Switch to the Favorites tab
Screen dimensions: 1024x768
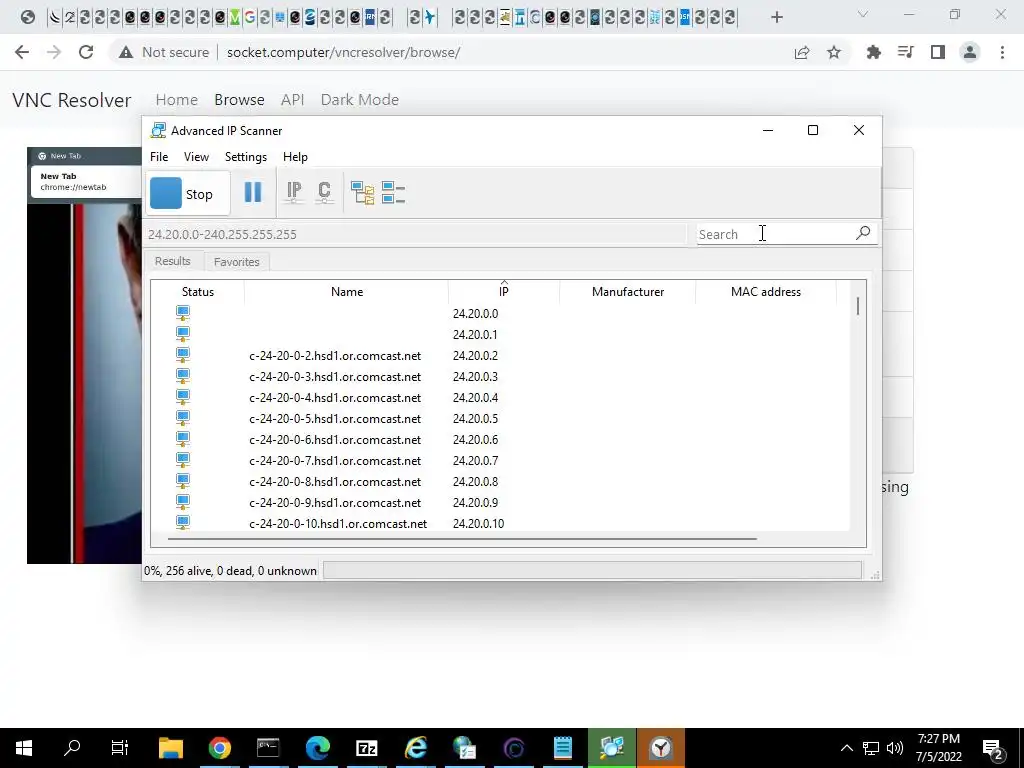pyautogui.click(x=236, y=262)
